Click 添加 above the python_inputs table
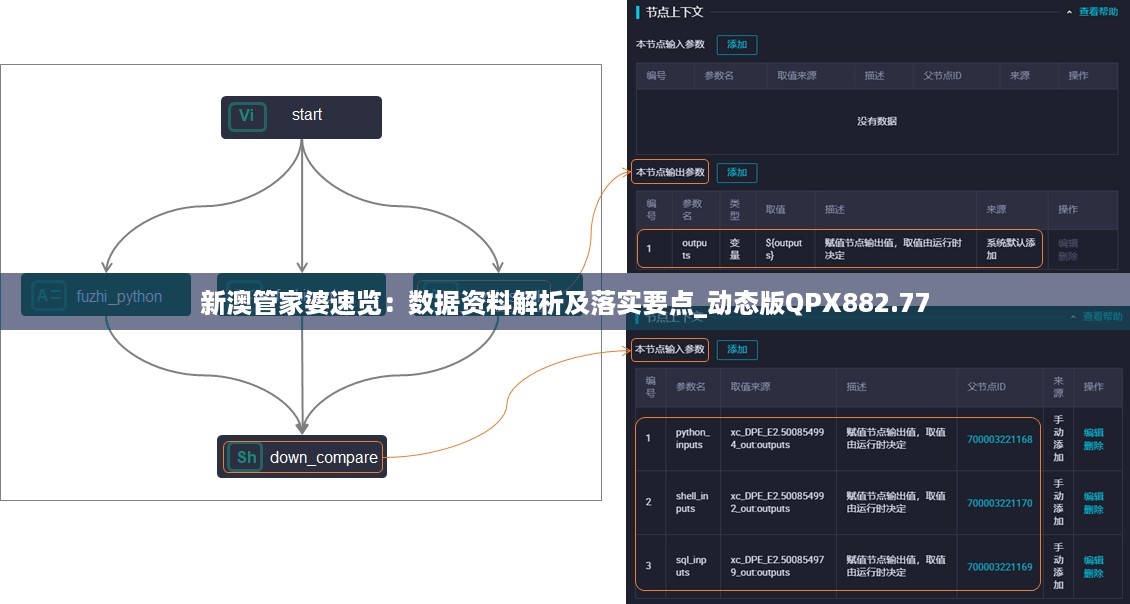This screenshot has height=604, width=1130. (737, 350)
